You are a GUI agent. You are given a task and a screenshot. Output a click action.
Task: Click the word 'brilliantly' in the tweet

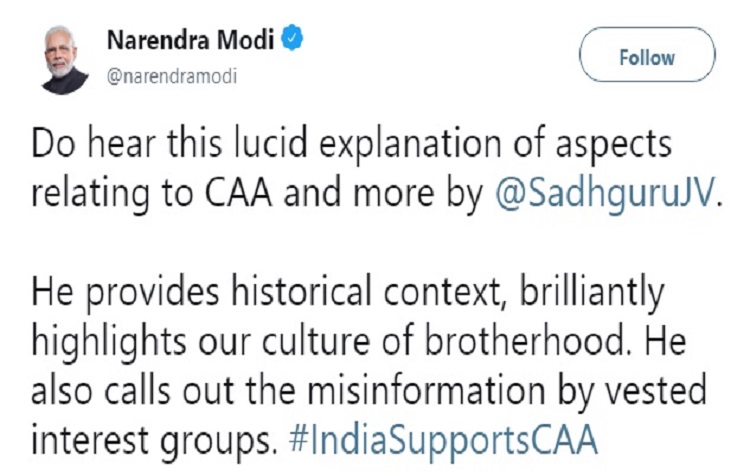pos(592,292)
